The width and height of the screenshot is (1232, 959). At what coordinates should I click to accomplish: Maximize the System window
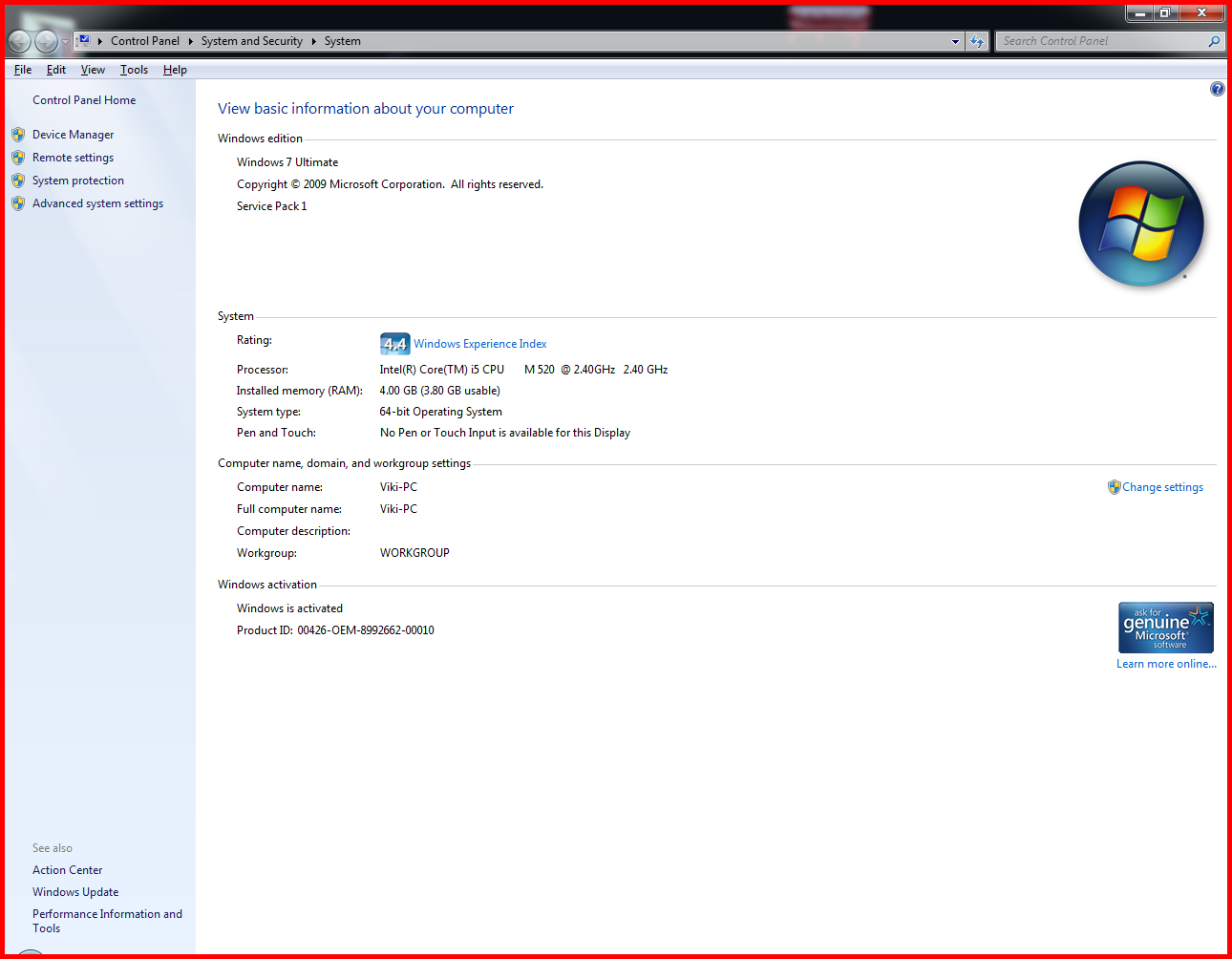pos(1165,12)
